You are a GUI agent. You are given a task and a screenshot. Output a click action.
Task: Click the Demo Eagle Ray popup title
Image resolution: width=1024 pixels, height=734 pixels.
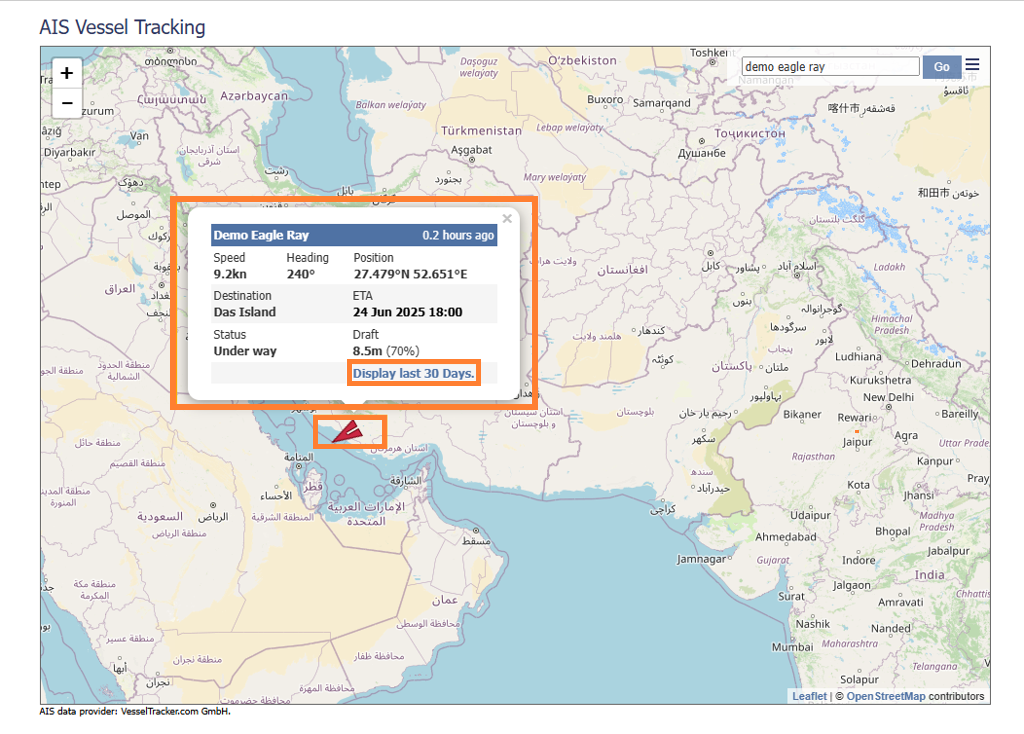click(261, 236)
